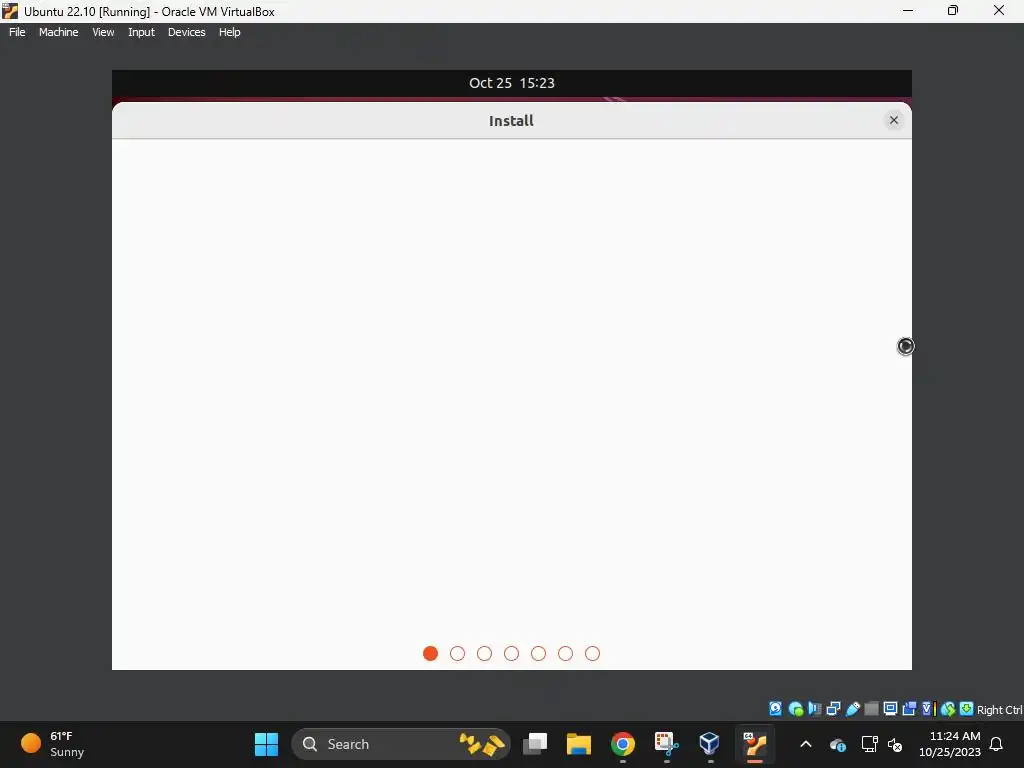Click the keyboard capture green arrow icon
The width and height of the screenshot is (1024, 768).
coord(967,709)
